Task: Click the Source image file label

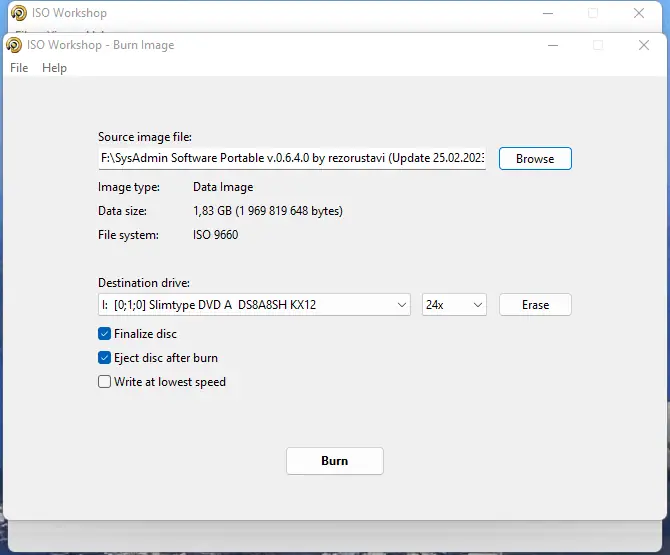Action: click(x=145, y=137)
